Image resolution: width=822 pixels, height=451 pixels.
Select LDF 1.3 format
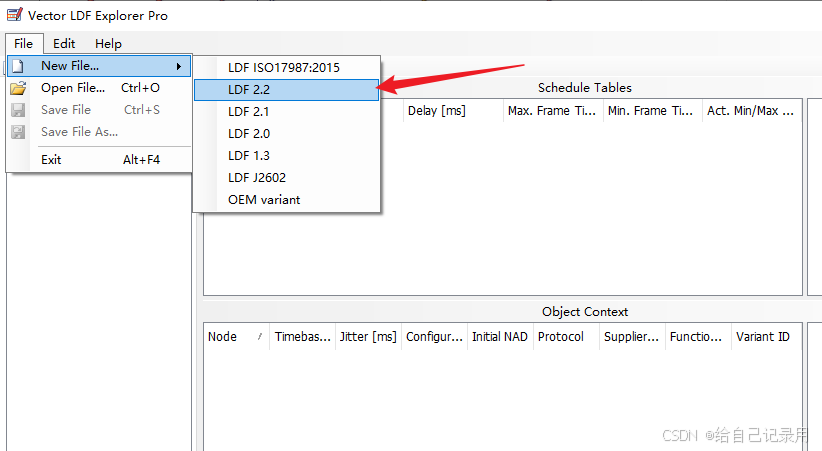286,156
